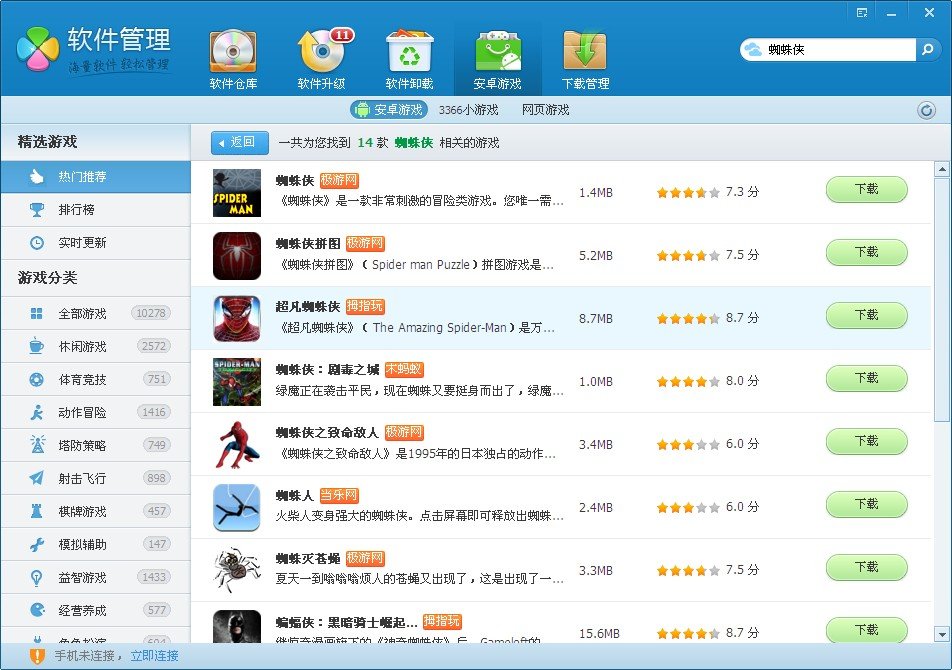Select the 软件卸载 uninstall icon
This screenshot has width=952, height=670.
(409, 55)
